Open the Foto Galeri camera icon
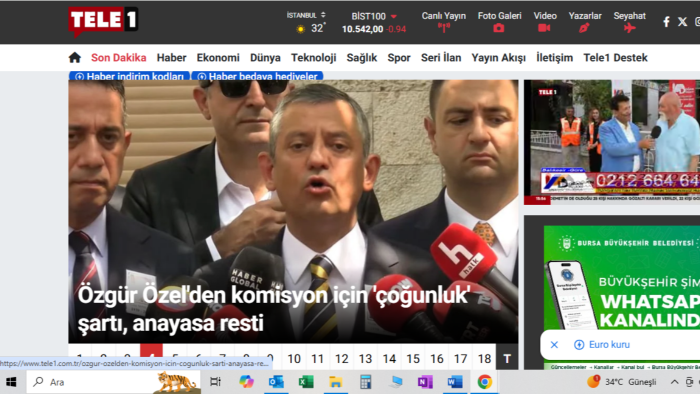 click(499, 28)
